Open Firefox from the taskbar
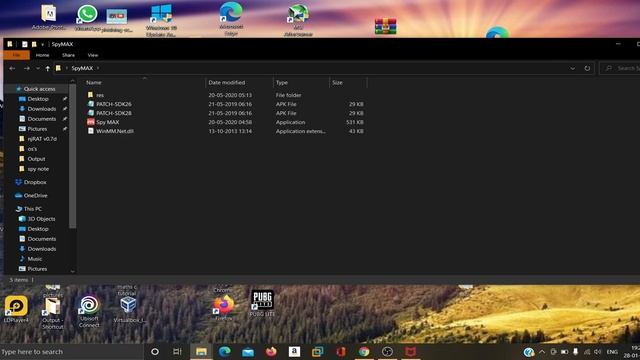Image resolution: width=640 pixels, height=360 pixels. pos(271,351)
